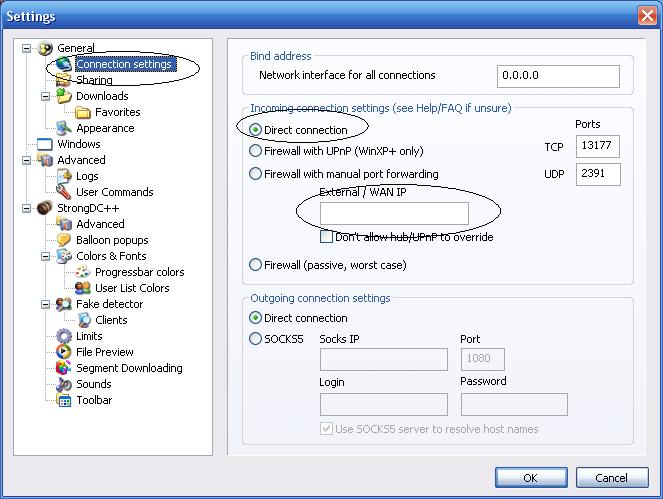Select the Toolbar icon in tree
This screenshot has height=499, width=663.
64,400
